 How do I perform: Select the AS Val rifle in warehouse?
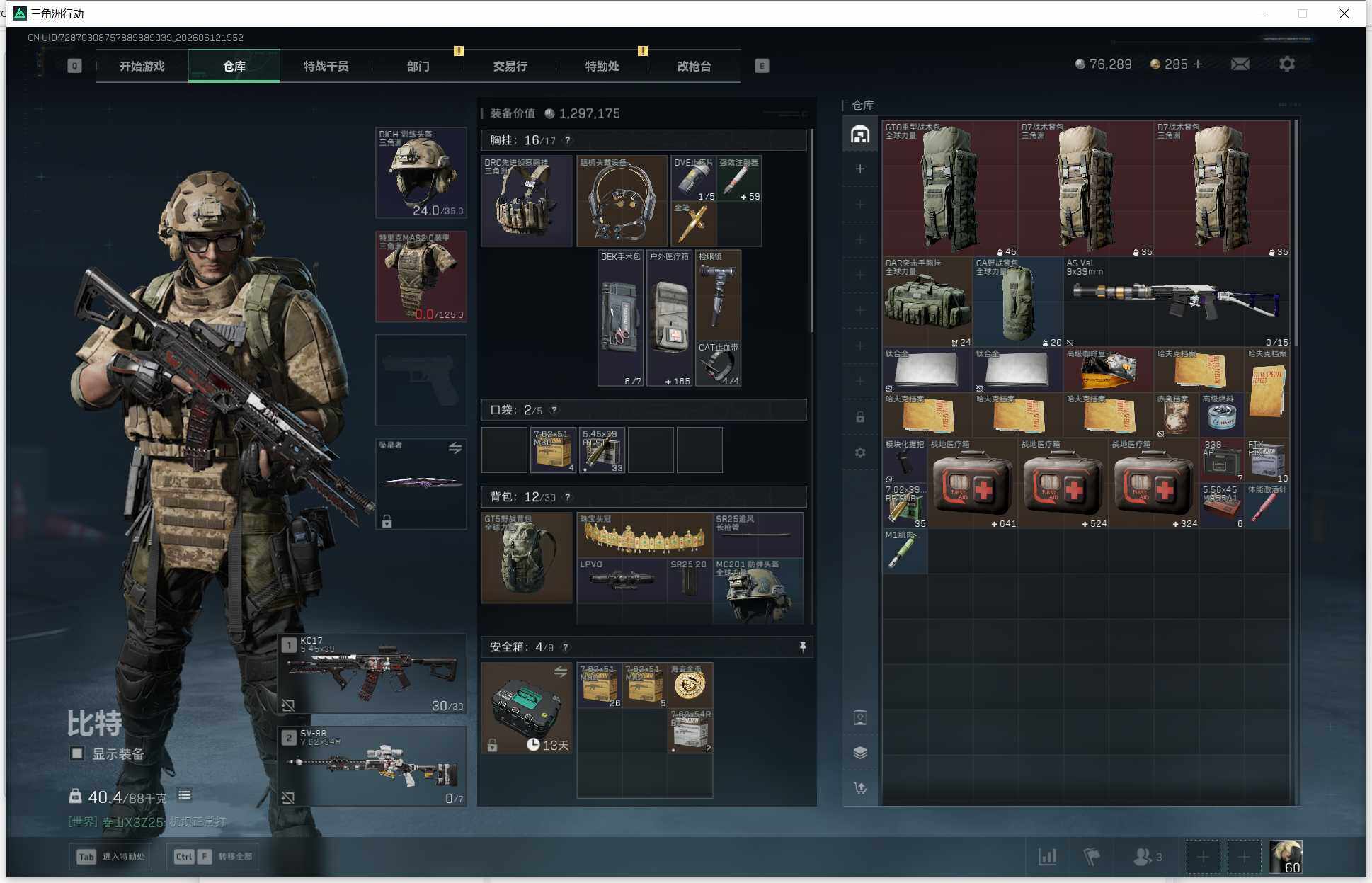(1177, 302)
